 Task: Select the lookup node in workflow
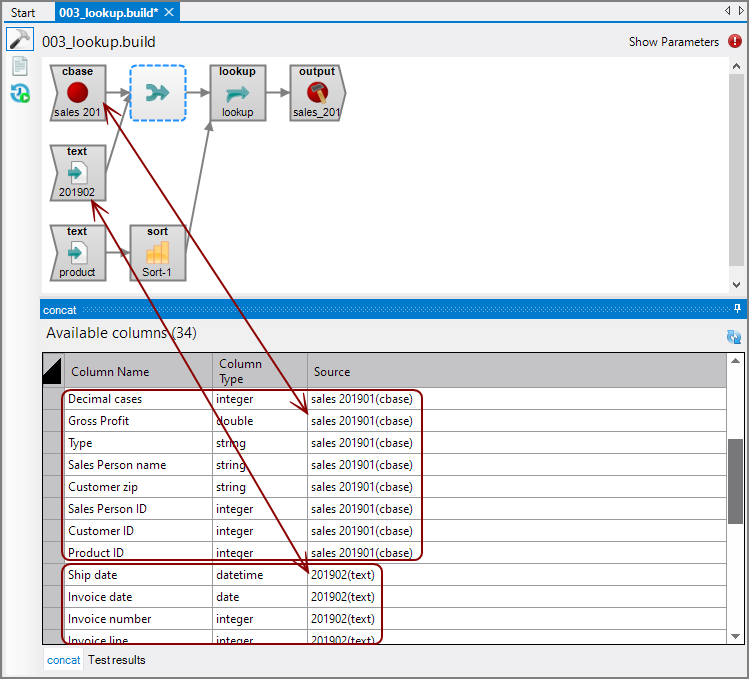(237, 93)
